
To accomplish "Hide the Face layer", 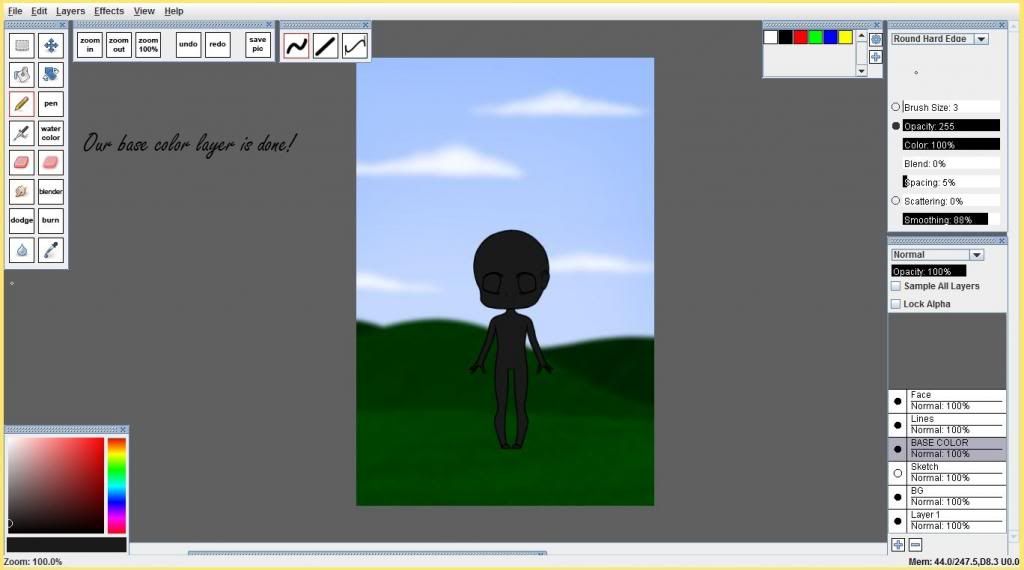I will [x=897, y=401].
